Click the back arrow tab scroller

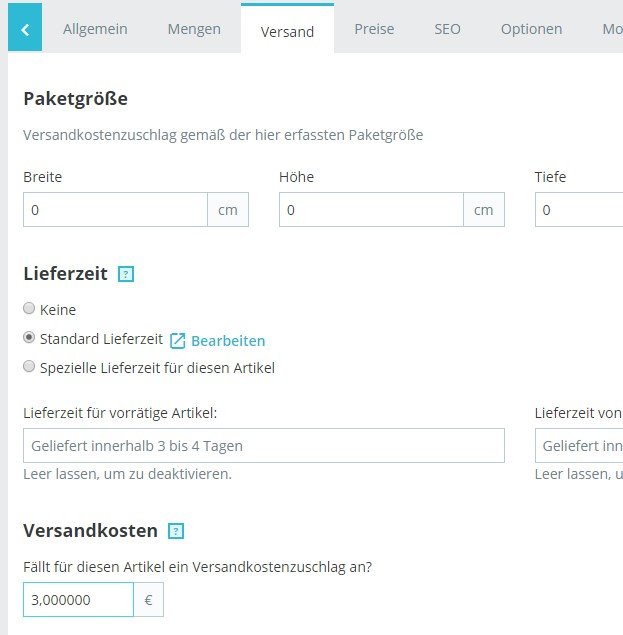pyautogui.click(x=24, y=29)
